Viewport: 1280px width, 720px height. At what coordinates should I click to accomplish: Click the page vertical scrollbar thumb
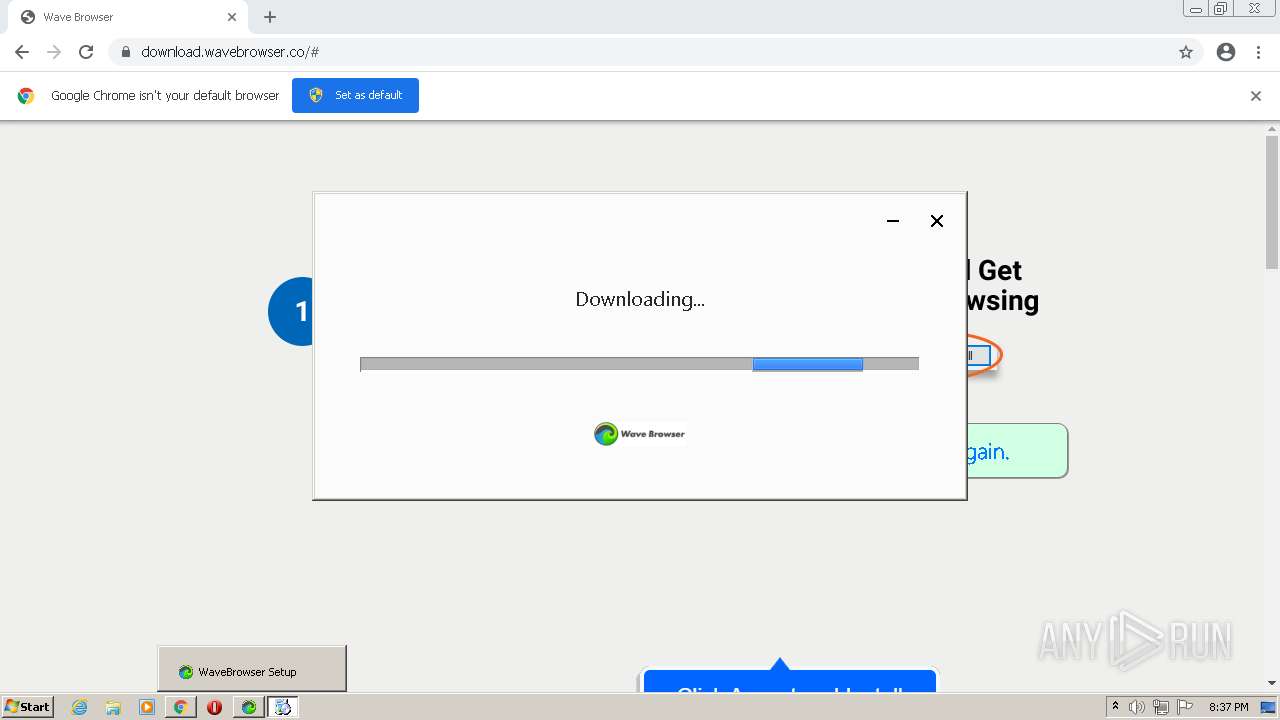coord(1272,202)
